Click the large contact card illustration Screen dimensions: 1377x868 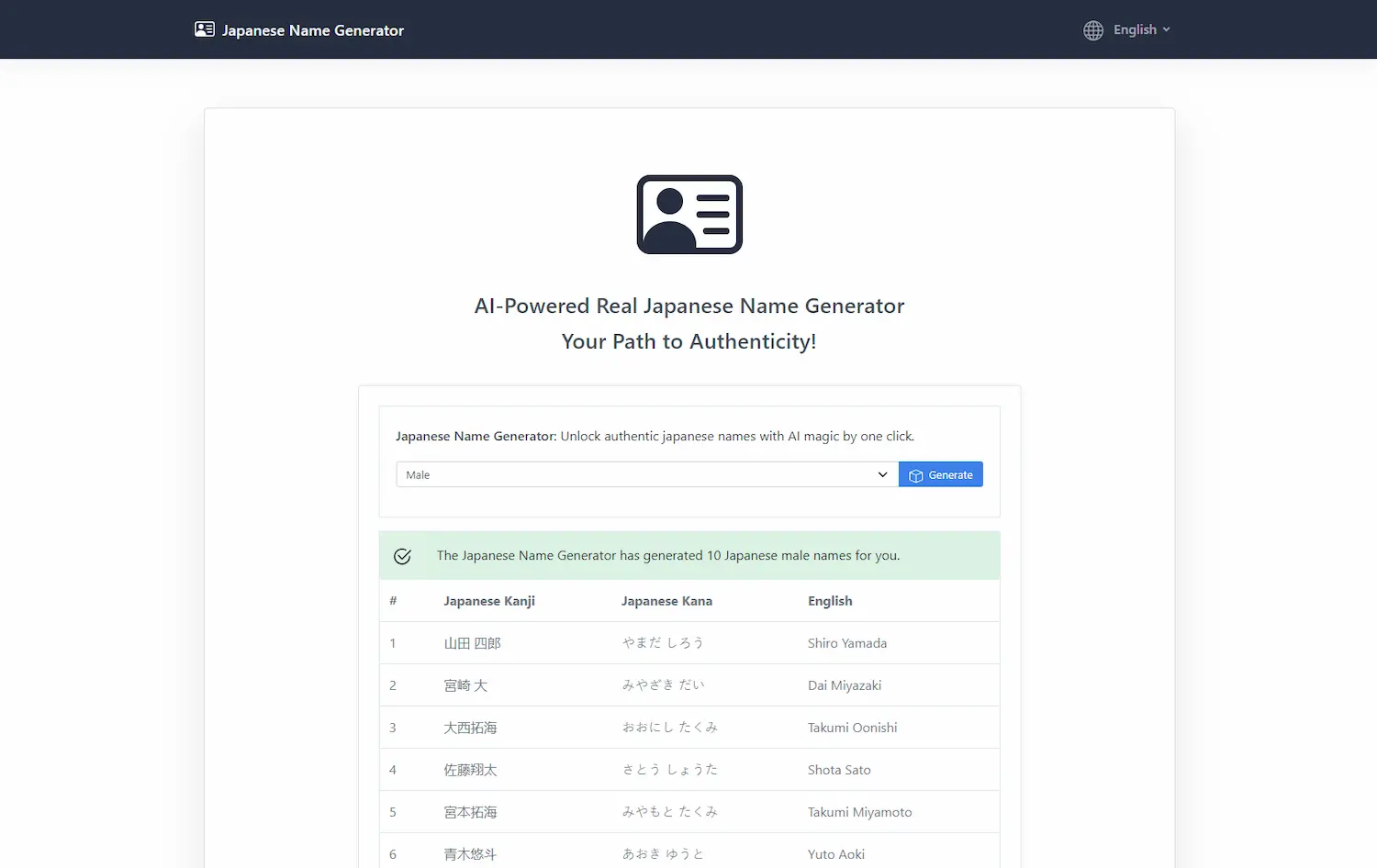[x=688, y=214]
